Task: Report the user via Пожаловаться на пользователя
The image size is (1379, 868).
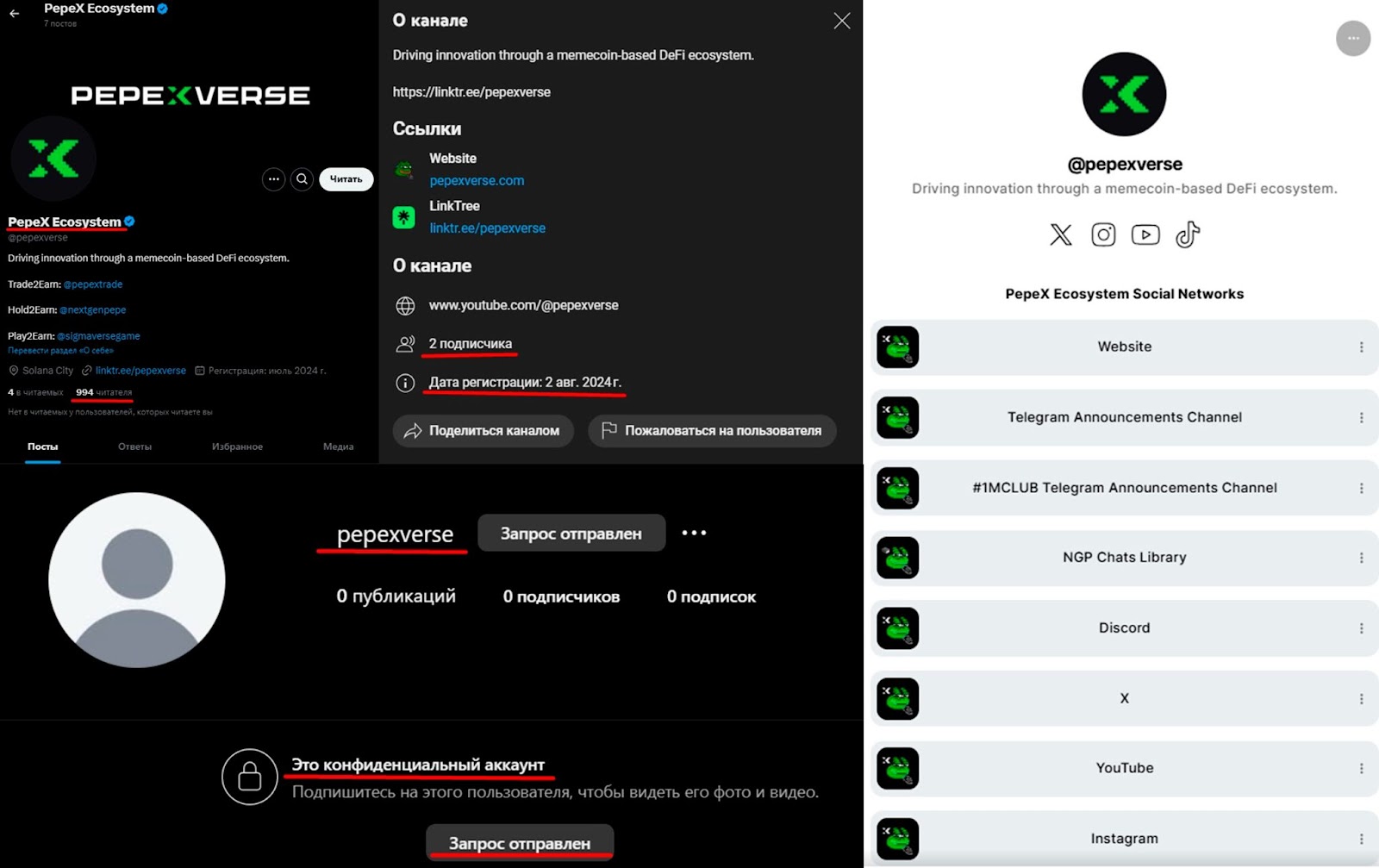Action: coord(712,430)
